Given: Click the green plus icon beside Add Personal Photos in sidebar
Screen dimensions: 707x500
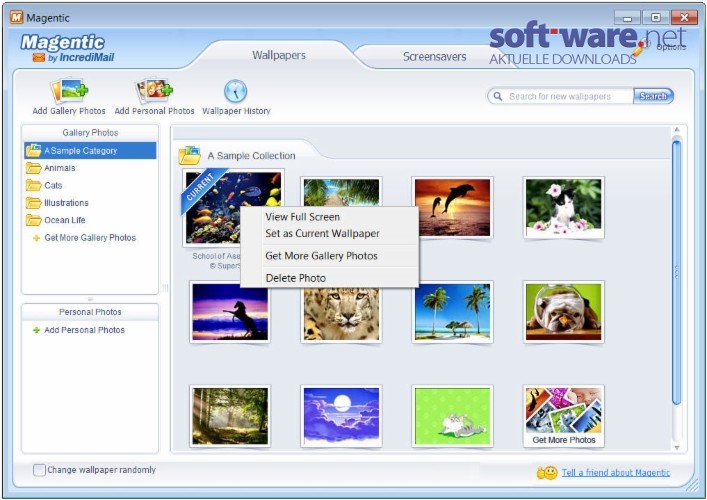Looking at the screenshot, I should [x=37, y=330].
